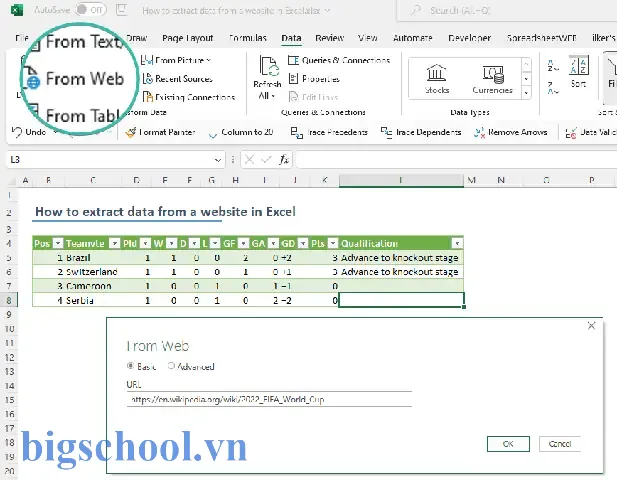Viewport: 617px width, 480px height.
Task: Close the From Web dialog
Action: click(591, 326)
